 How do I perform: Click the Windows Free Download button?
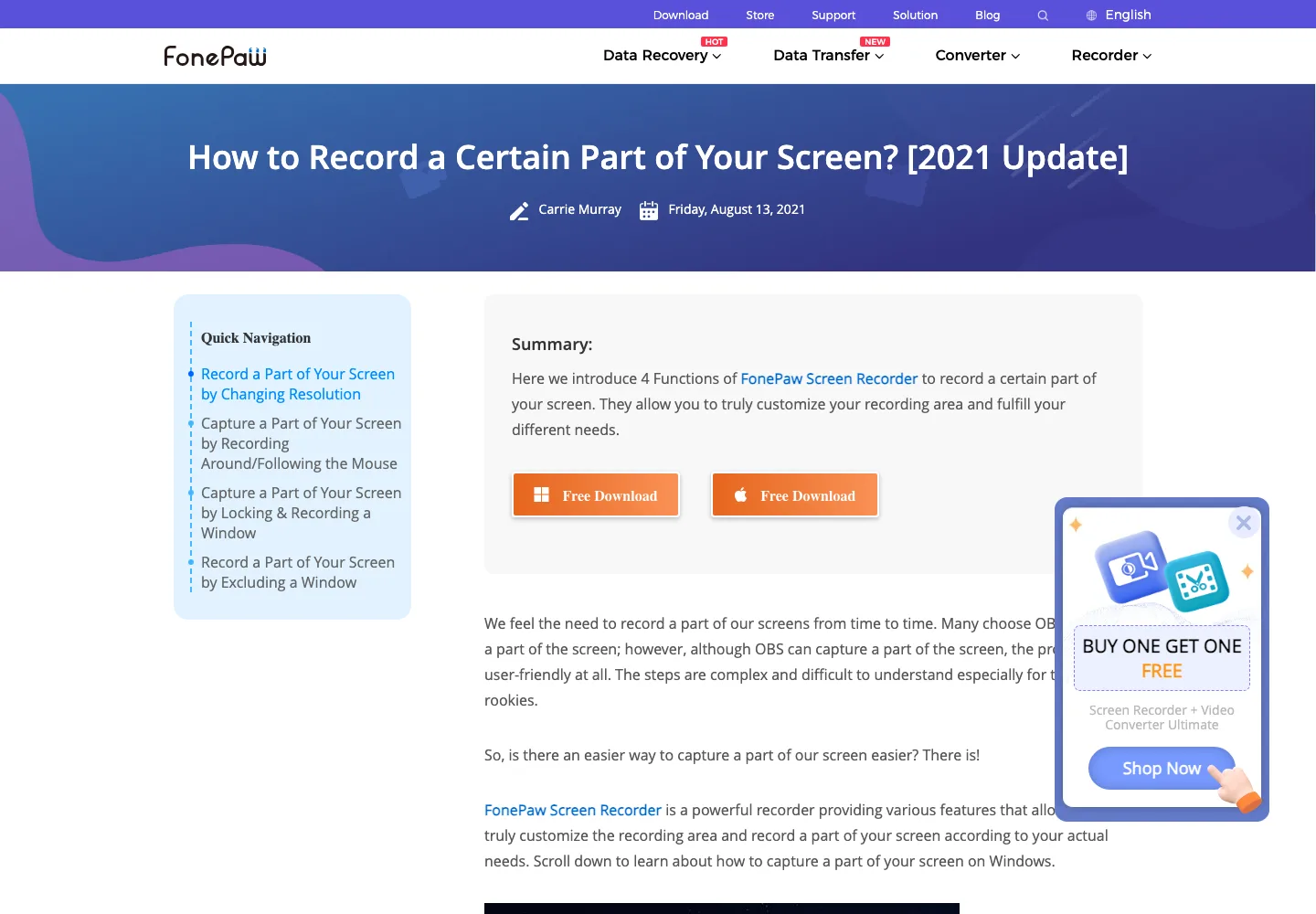point(596,495)
